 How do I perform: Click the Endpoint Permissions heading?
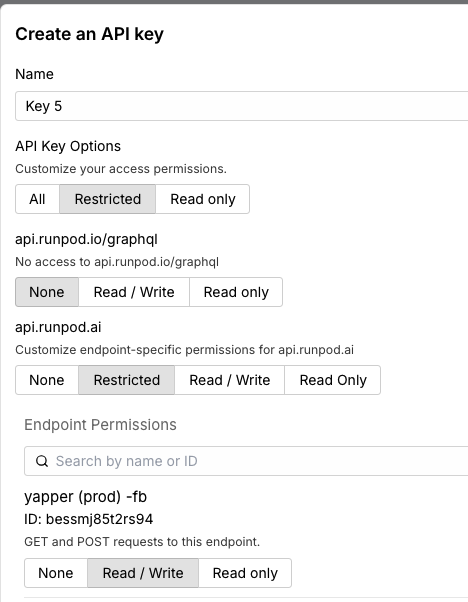click(x=100, y=425)
